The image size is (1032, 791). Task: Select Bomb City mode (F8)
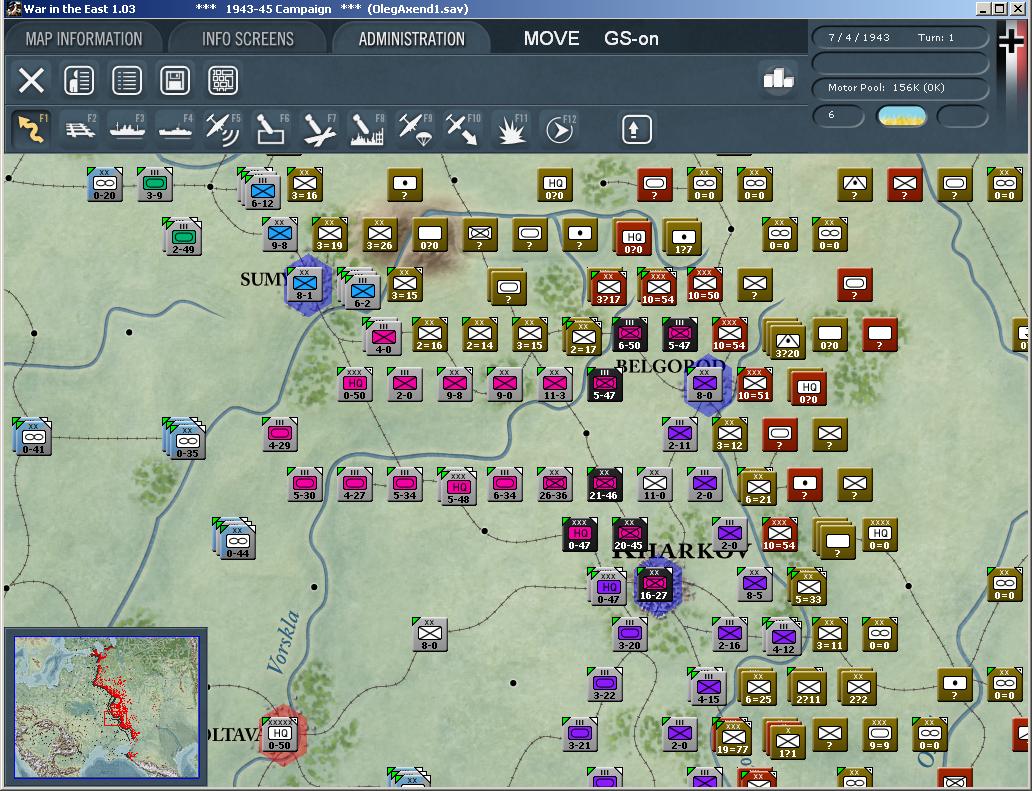tap(367, 128)
